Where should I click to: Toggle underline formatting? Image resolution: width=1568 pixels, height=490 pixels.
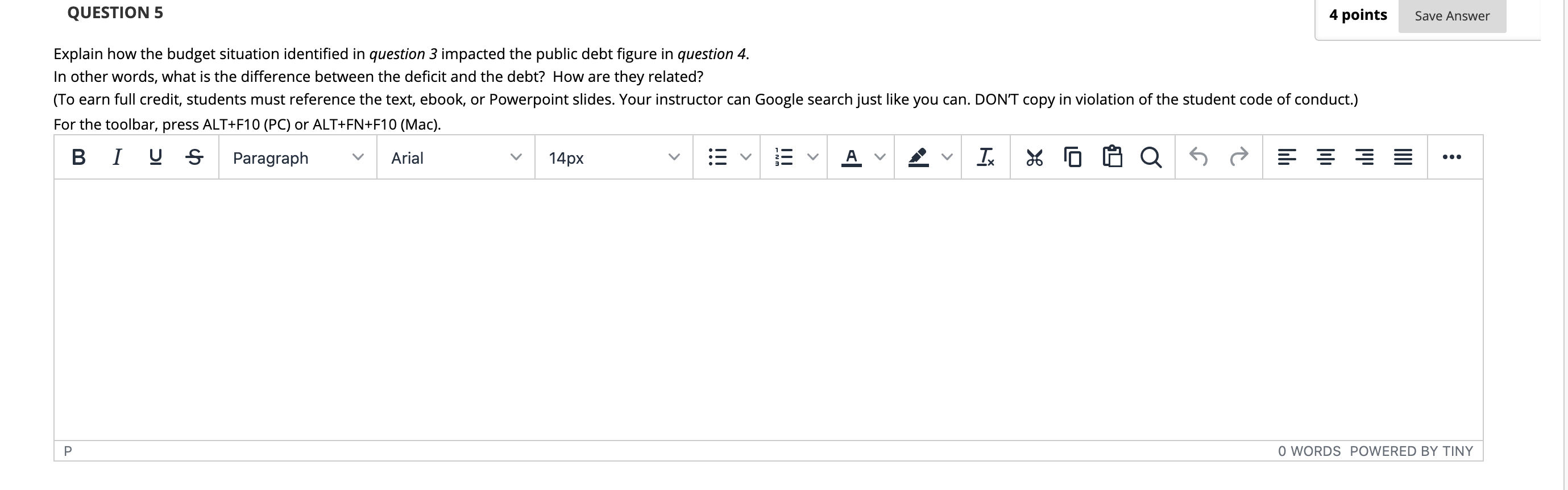(x=155, y=157)
